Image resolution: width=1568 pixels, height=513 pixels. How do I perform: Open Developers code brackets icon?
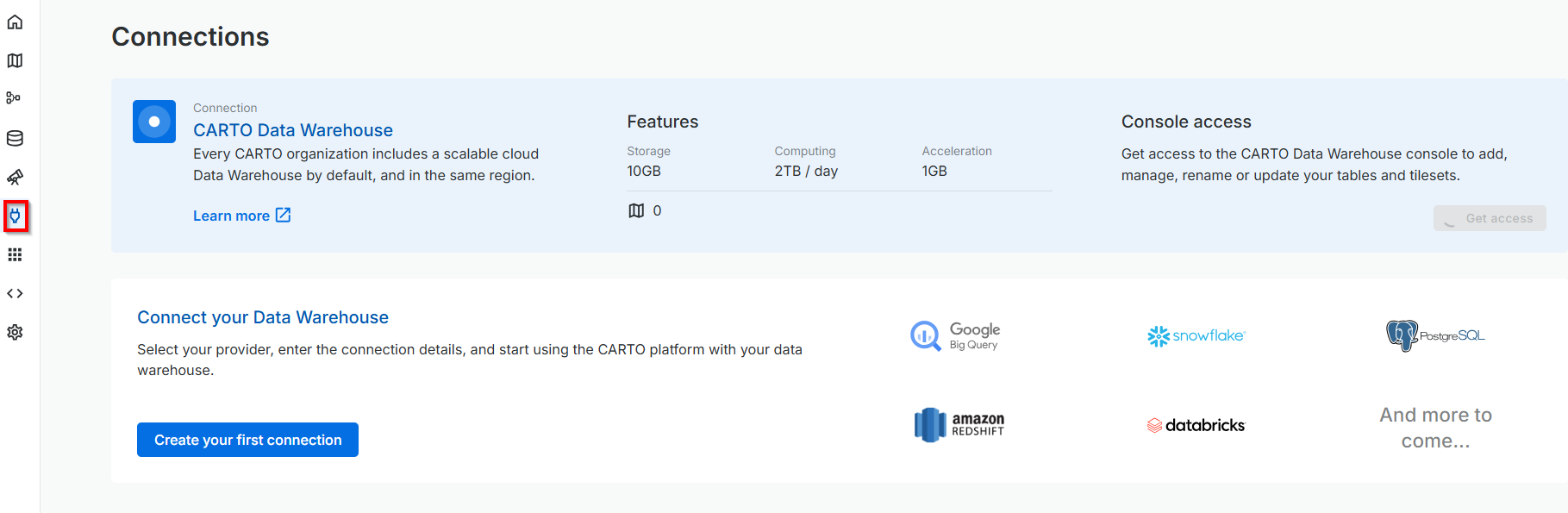pos(15,293)
